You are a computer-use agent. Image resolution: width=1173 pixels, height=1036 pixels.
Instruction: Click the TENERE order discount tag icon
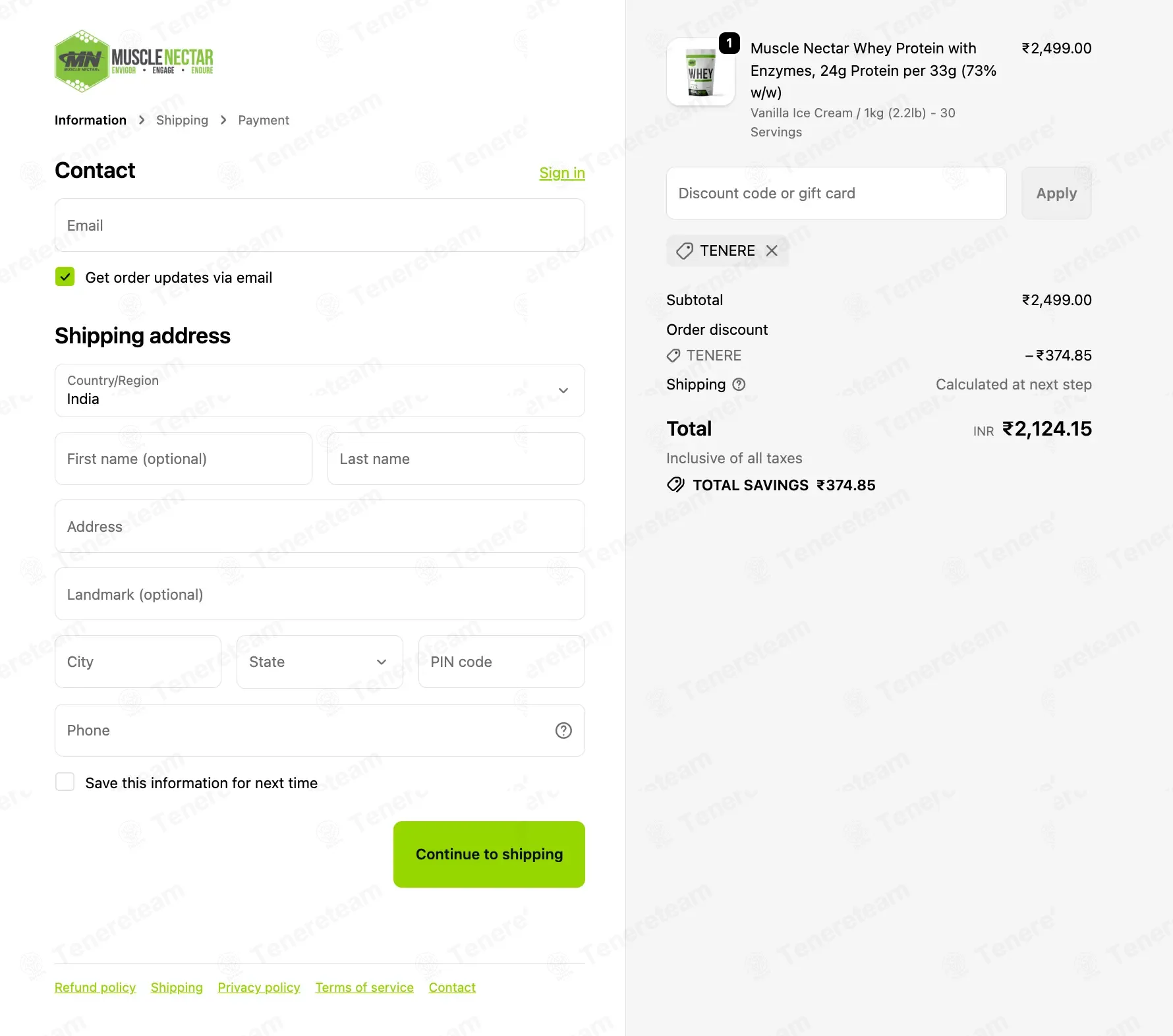(x=673, y=356)
